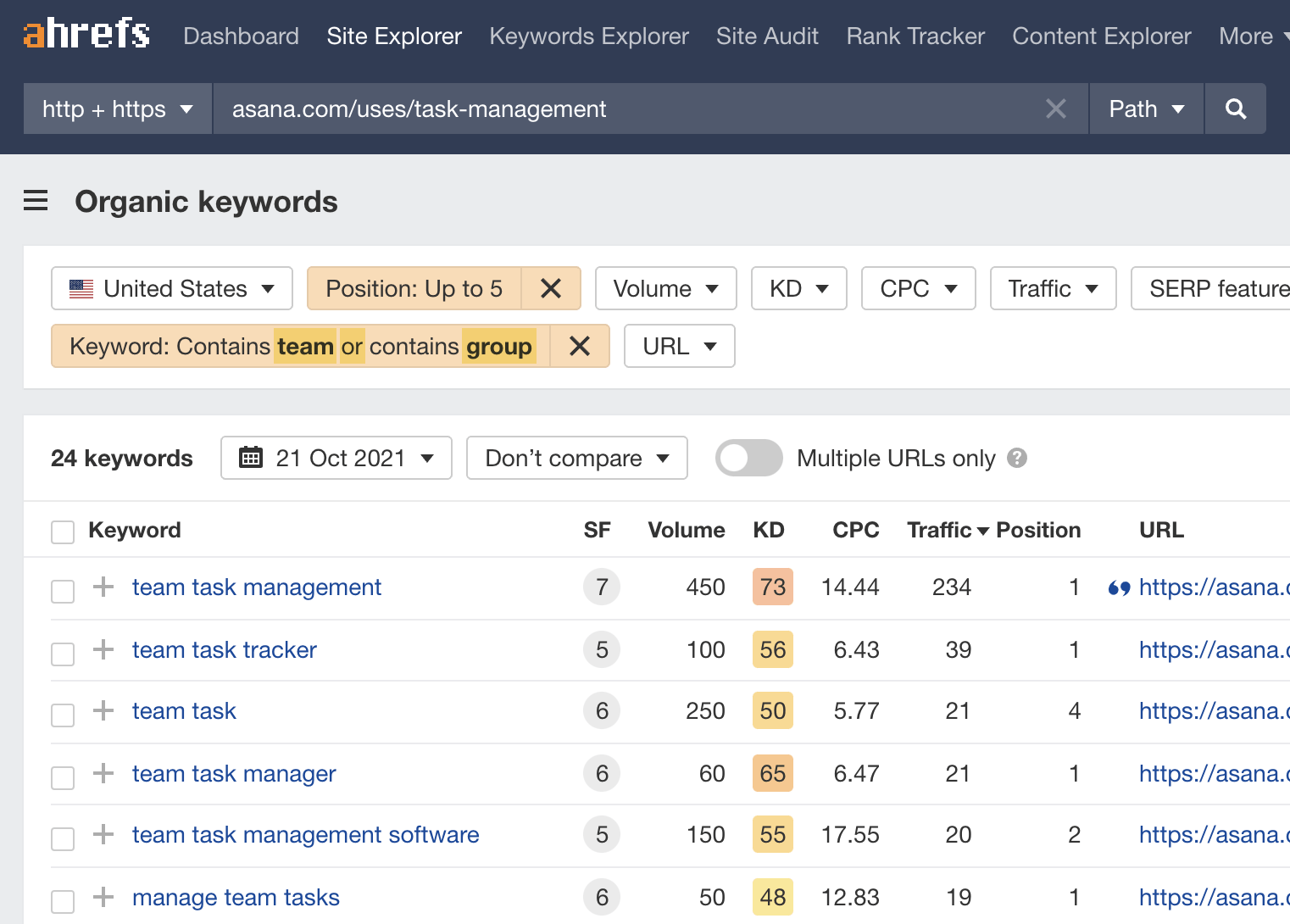This screenshot has width=1290, height=924.
Task: Click the plus icon beside team task management
Action: [102, 587]
